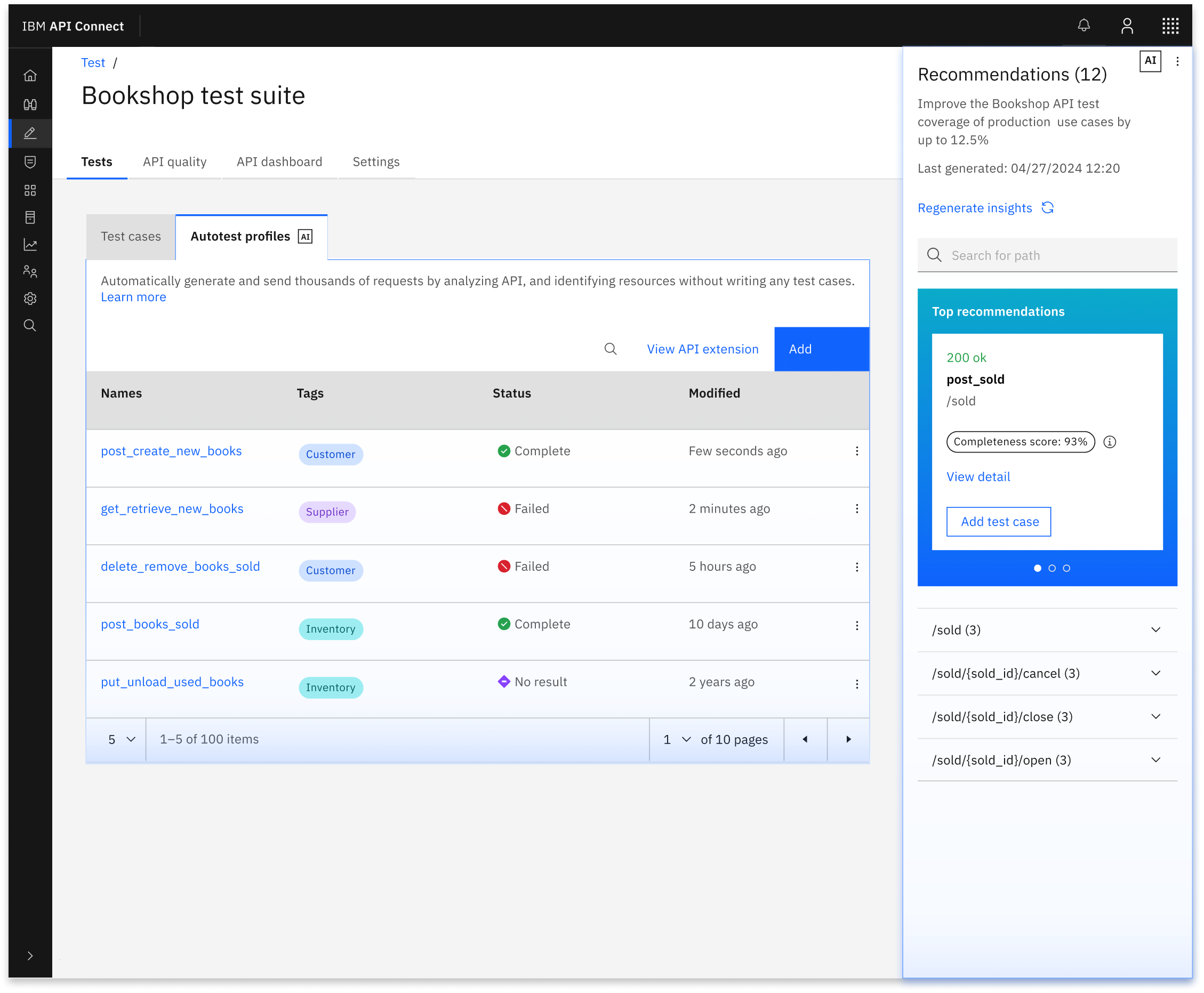Select third carousel dot in Top recommendations
1204x993 pixels.
(1066, 568)
